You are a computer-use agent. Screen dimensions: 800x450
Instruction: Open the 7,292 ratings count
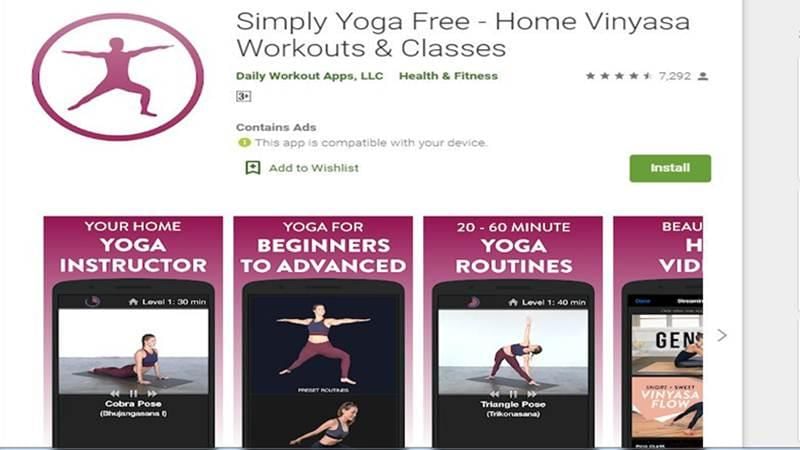coord(674,76)
